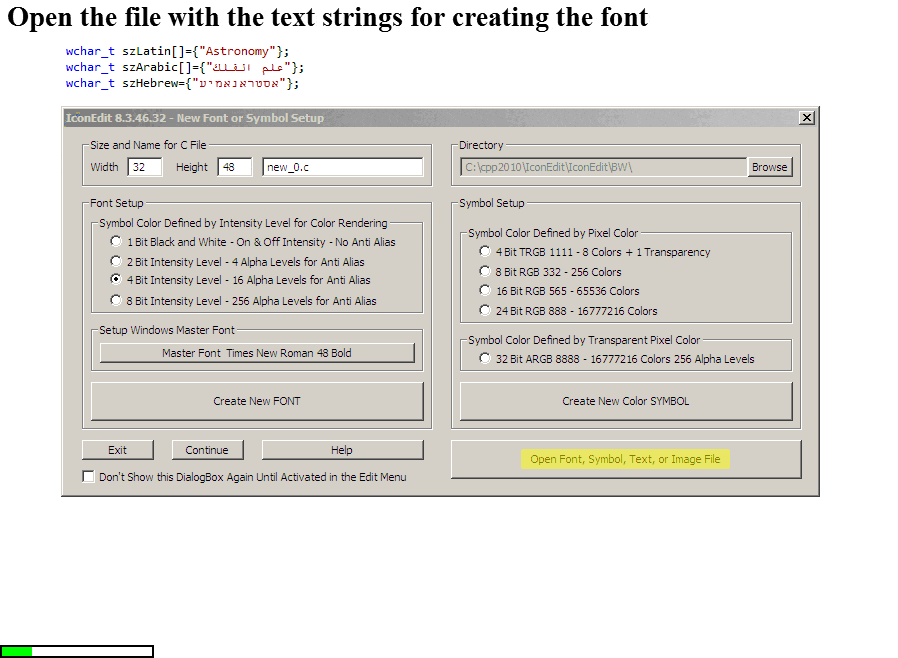The image size is (898, 658).
Task: Select 1 Bit Black and White intensity
Action: (115, 241)
